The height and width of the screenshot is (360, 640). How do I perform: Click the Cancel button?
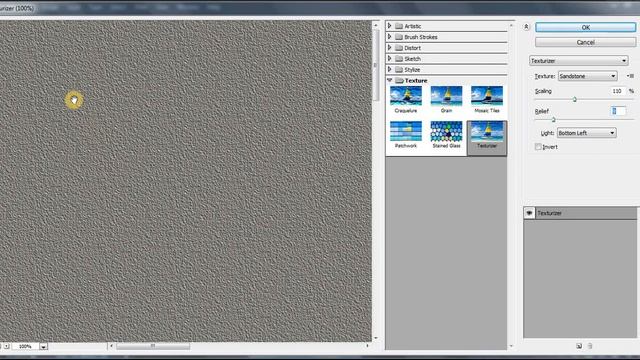click(x=585, y=42)
